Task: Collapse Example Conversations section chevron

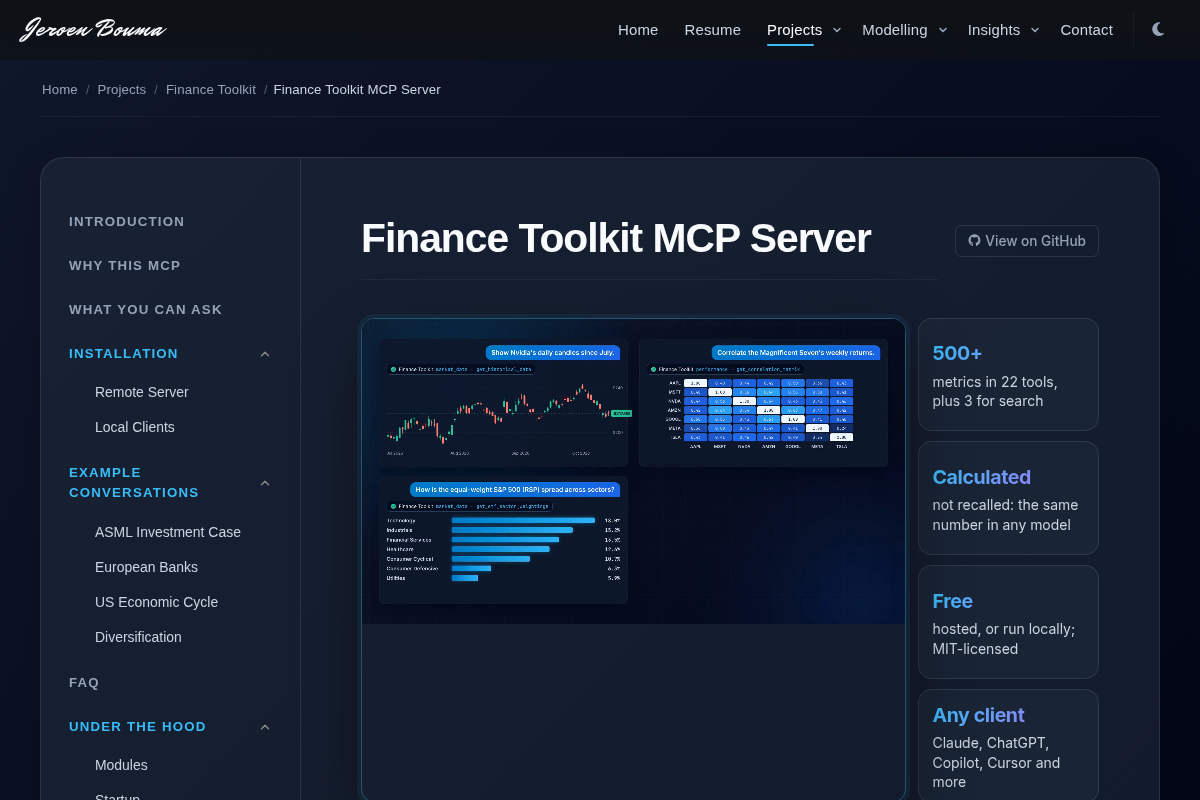Action: coord(265,483)
